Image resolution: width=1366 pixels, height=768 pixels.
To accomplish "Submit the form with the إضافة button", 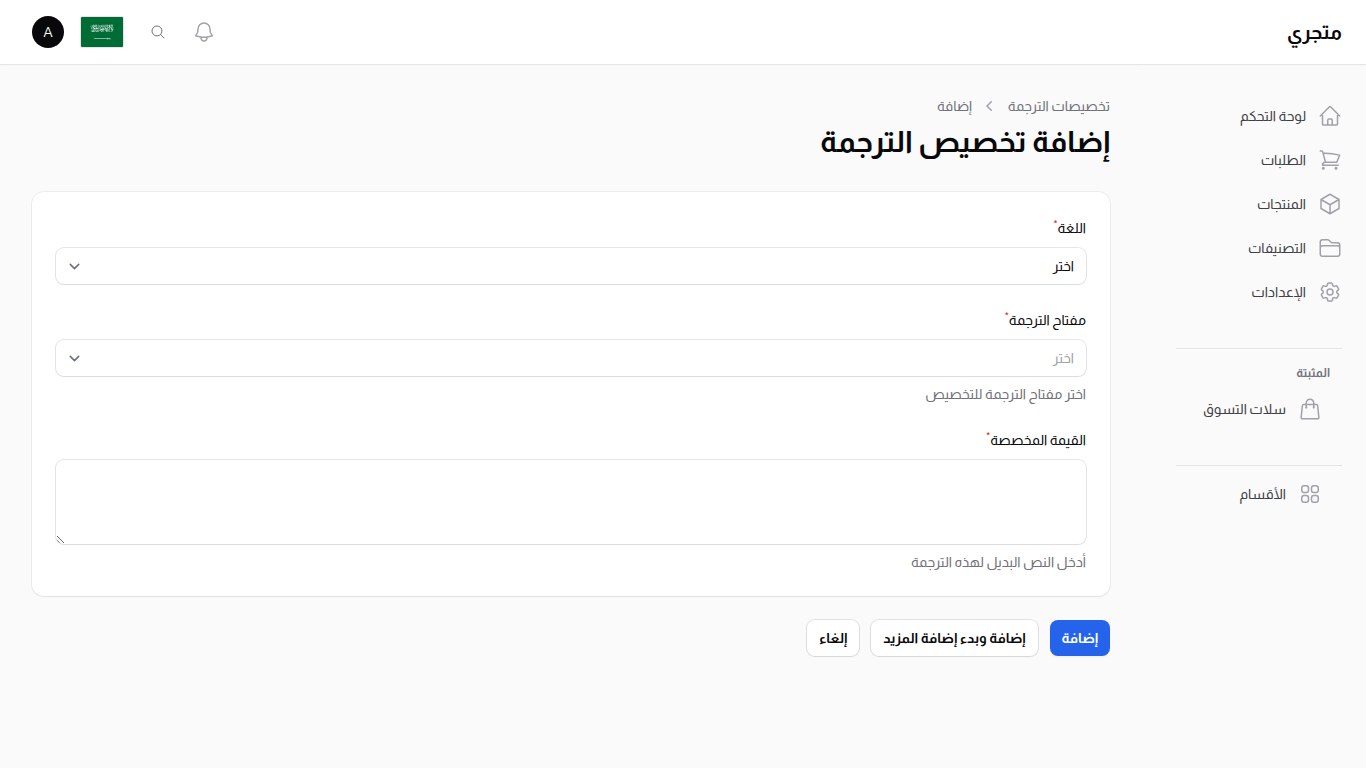I will coord(1079,637).
